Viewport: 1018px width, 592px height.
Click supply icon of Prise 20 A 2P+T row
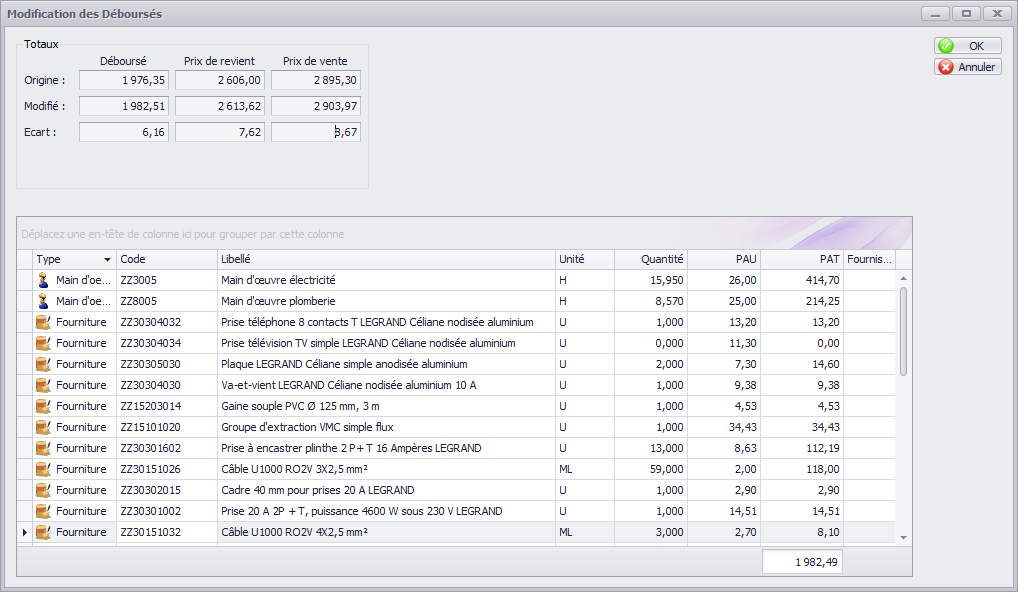point(43,511)
